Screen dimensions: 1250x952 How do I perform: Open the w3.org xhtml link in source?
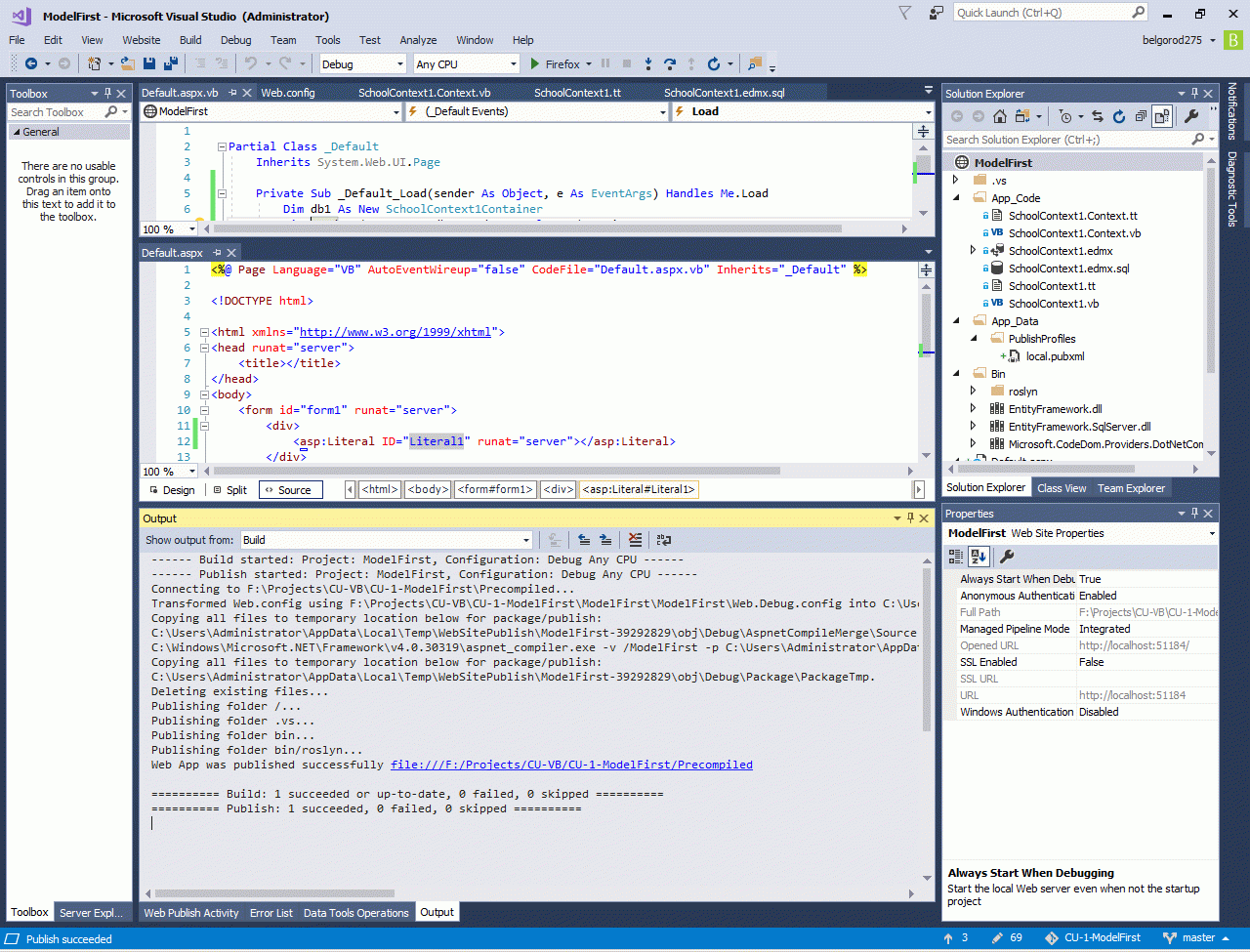pyautogui.click(x=396, y=332)
